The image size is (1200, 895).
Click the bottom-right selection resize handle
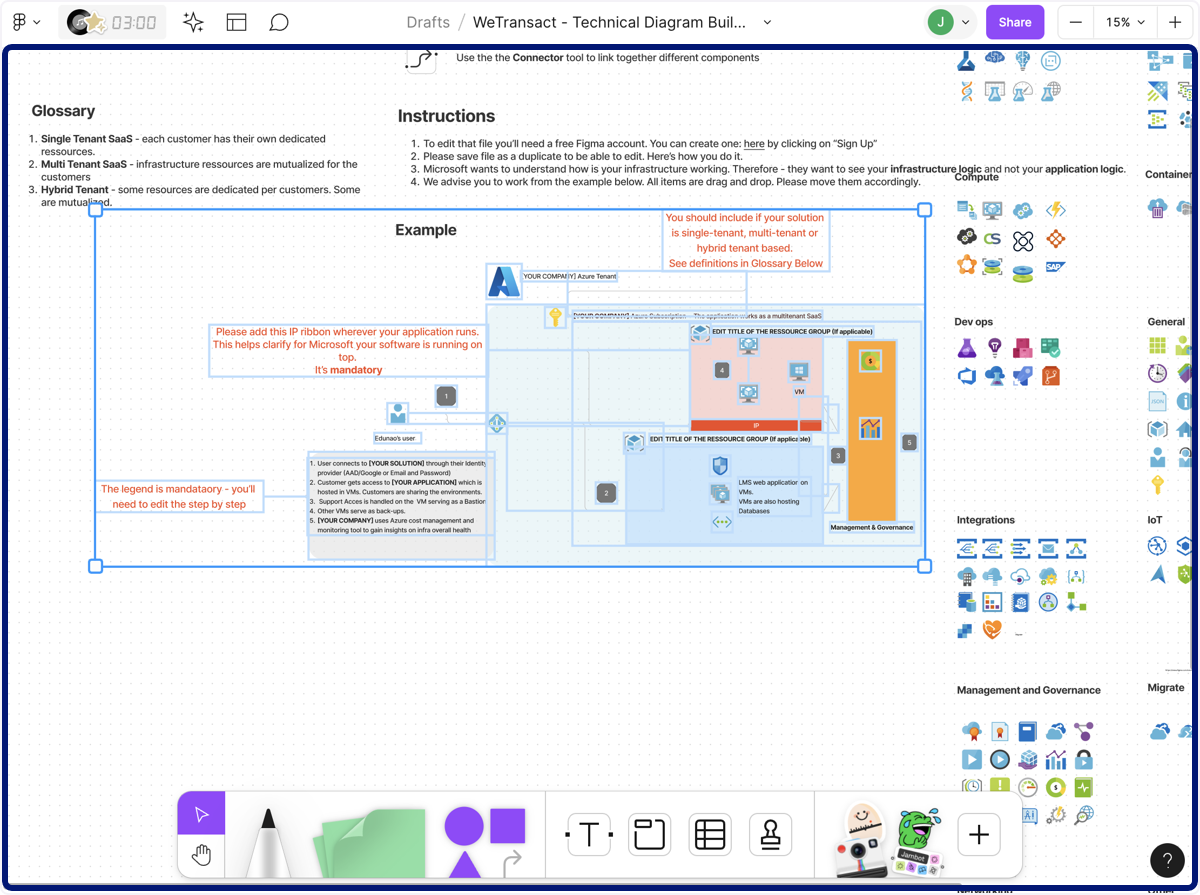coord(925,566)
